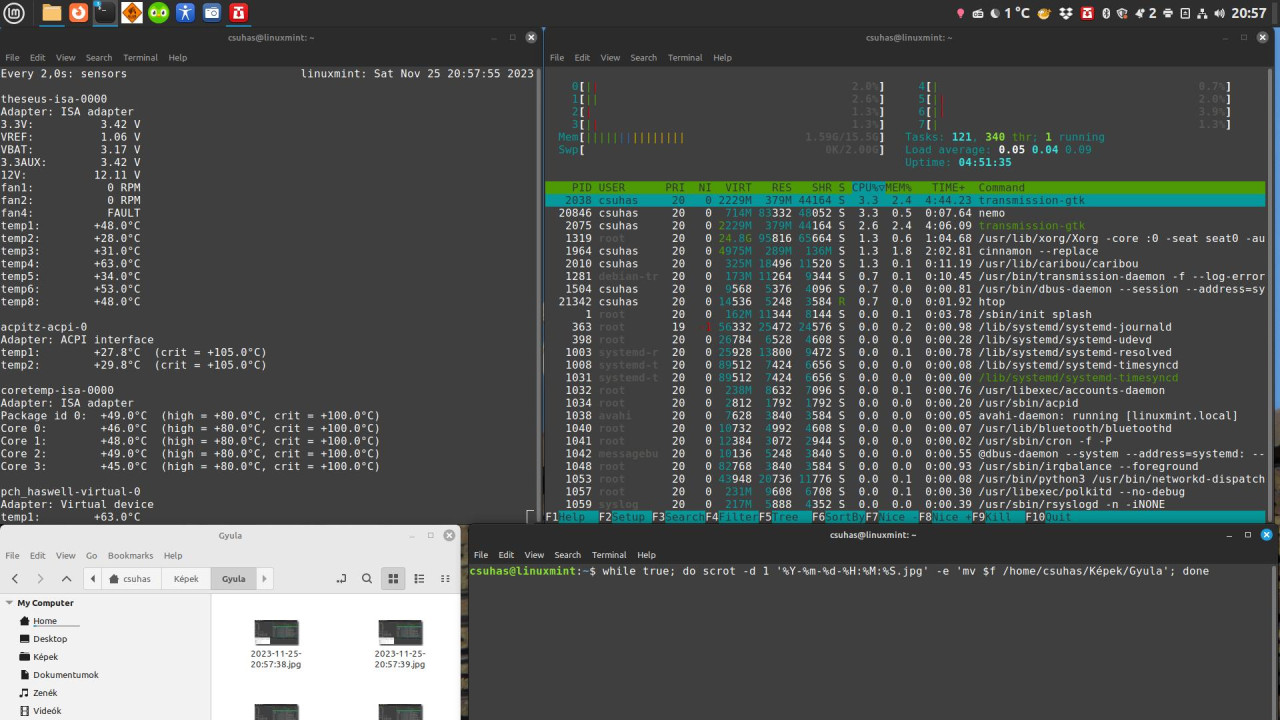Image resolution: width=1280 pixels, height=720 pixels.
Task: Open Bluetooth tray menu
Action: pos(1106,13)
